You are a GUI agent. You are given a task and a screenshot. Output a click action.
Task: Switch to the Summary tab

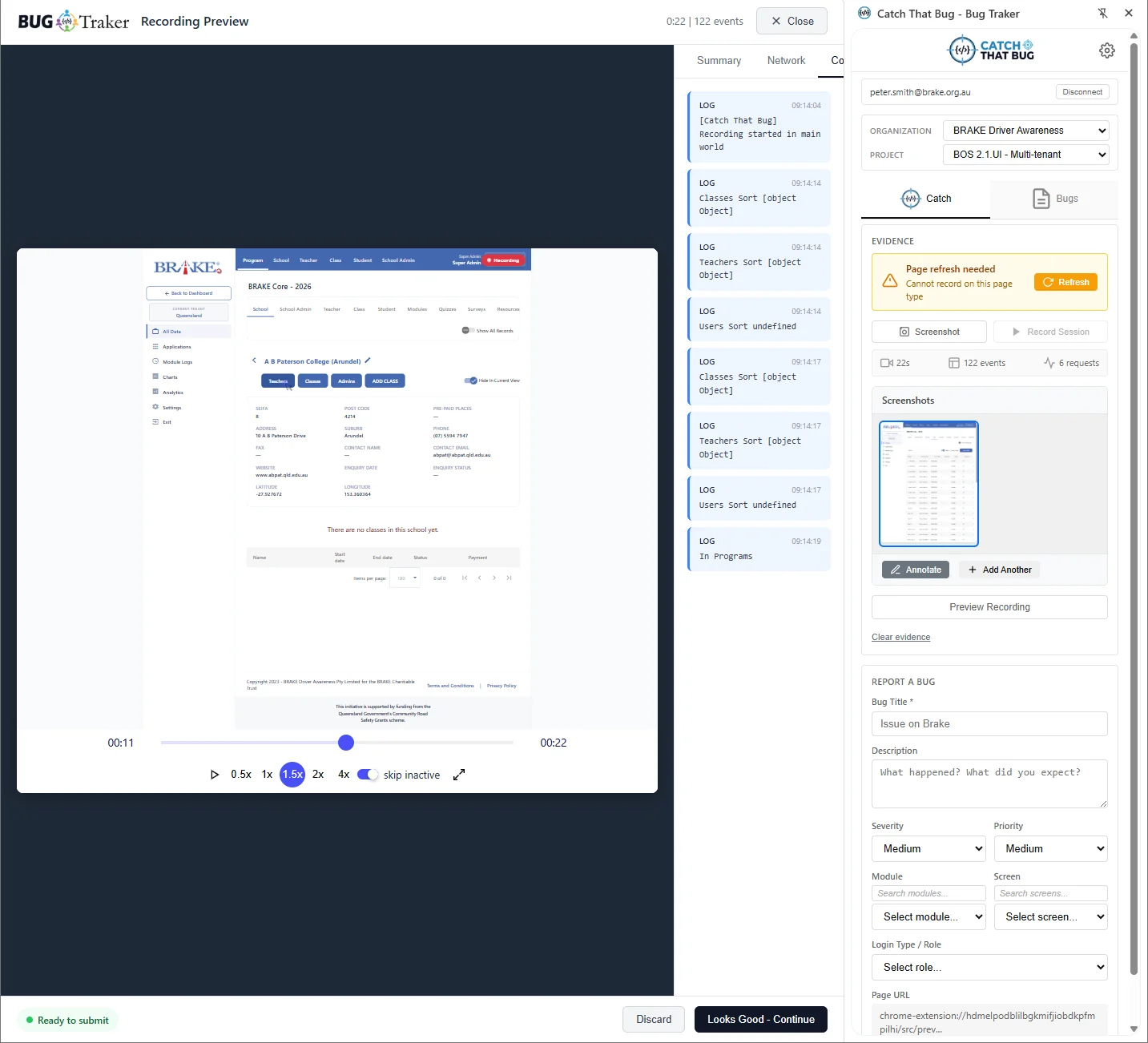click(719, 61)
